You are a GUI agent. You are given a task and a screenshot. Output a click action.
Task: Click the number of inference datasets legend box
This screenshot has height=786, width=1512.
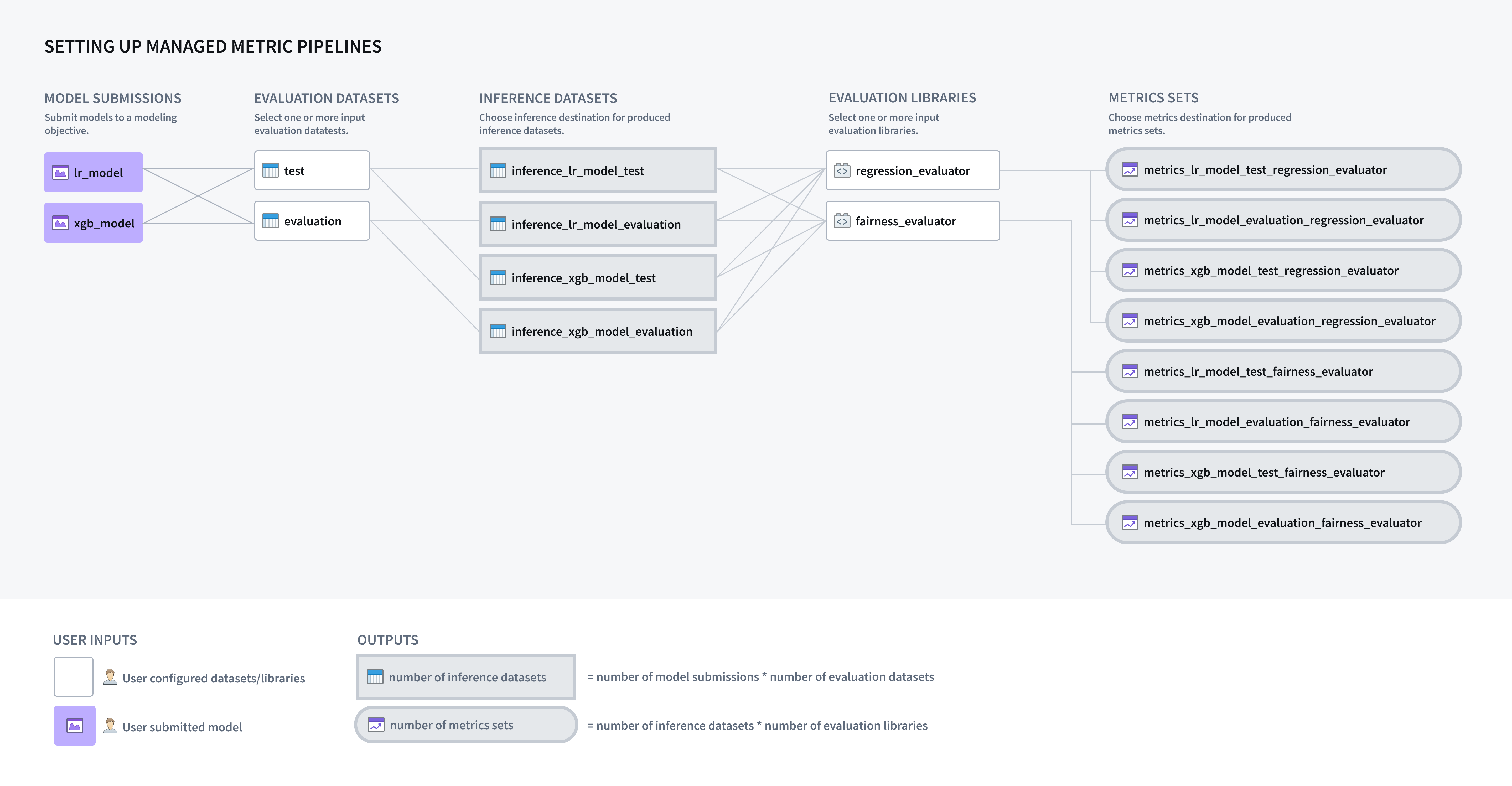[465, 677]
